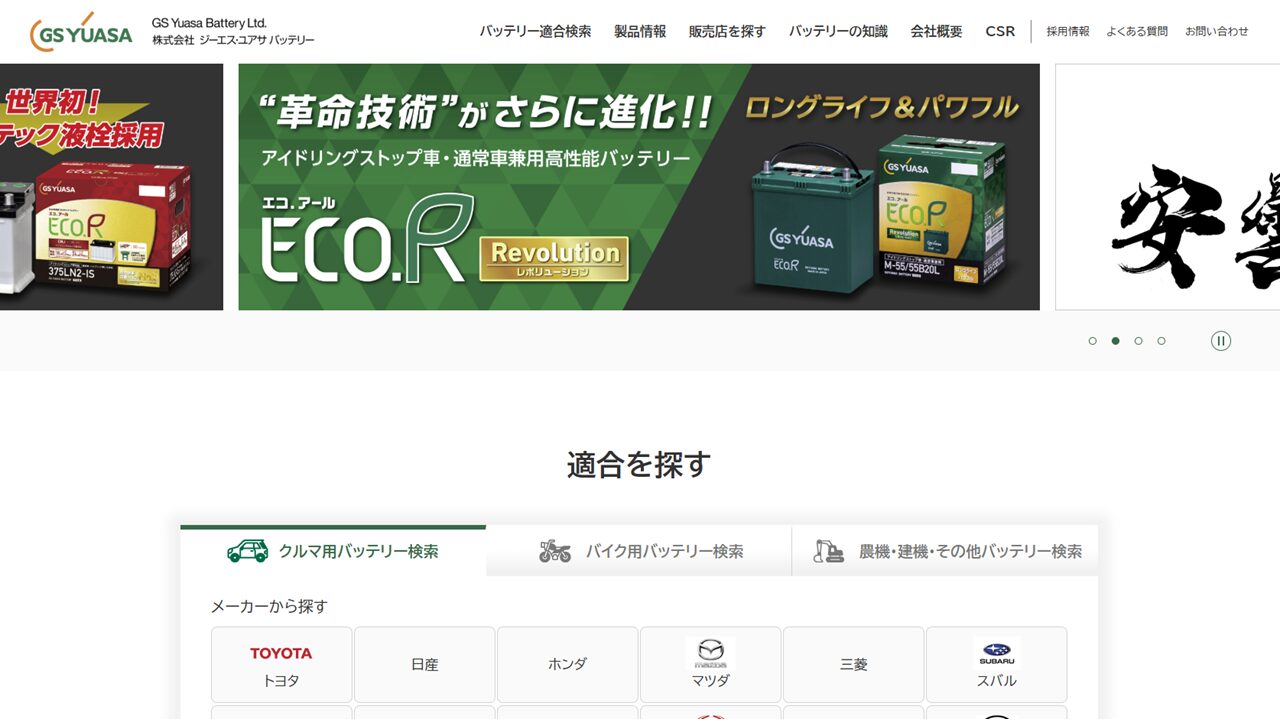Select the Subaru manufacturer logo tile
Screen dimensions: 1280x720
[996, 665]
